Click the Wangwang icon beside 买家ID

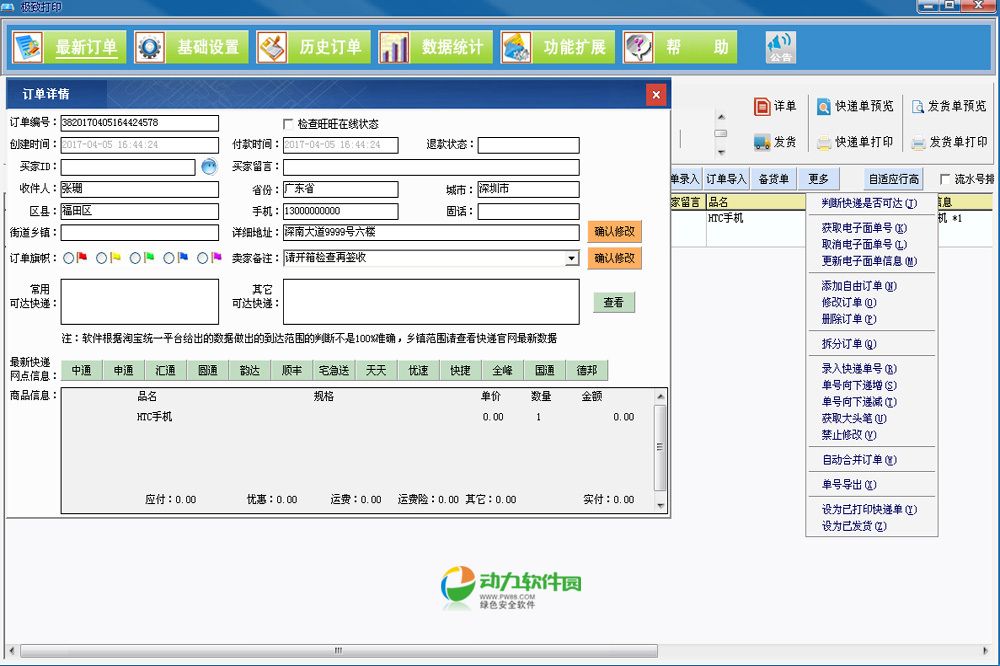point(209,167)
